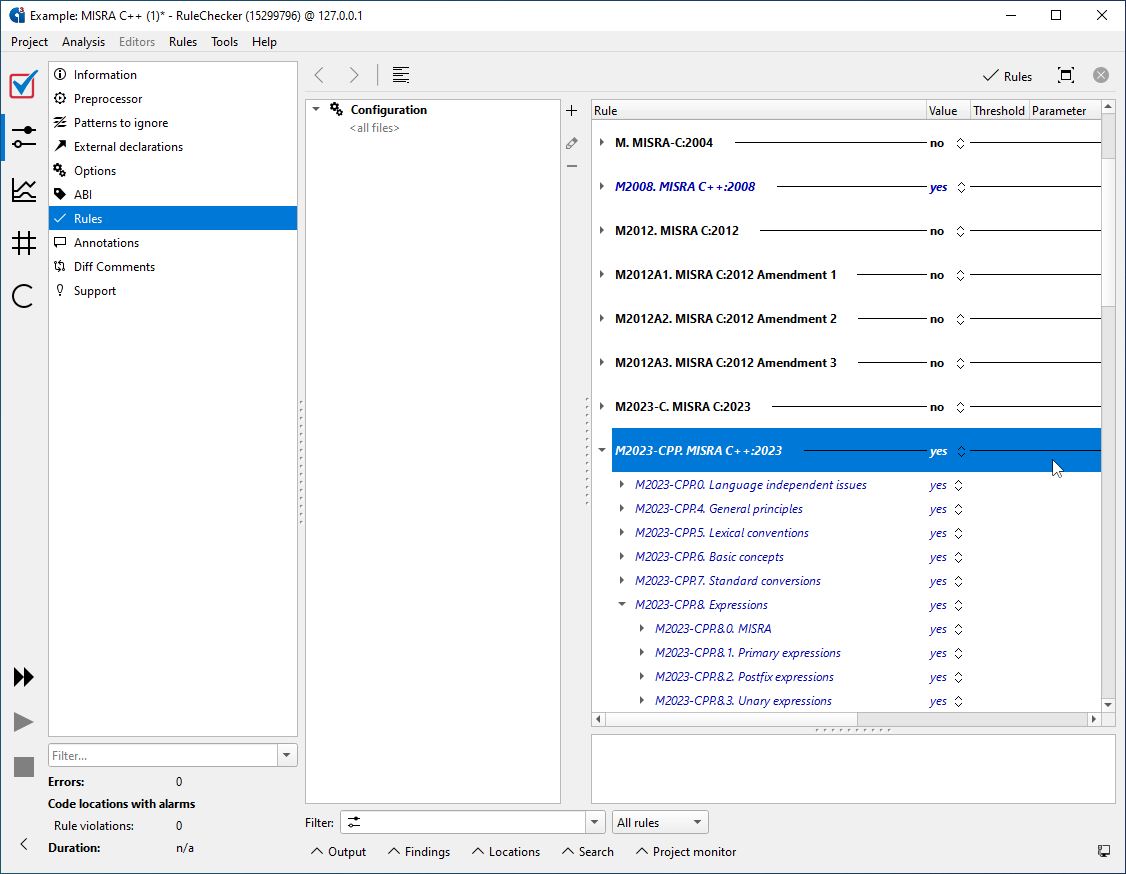Expand M2023-C. MISRA C:2023 group
This screenshot has width=1126, height=874.
tap(602, 406)
